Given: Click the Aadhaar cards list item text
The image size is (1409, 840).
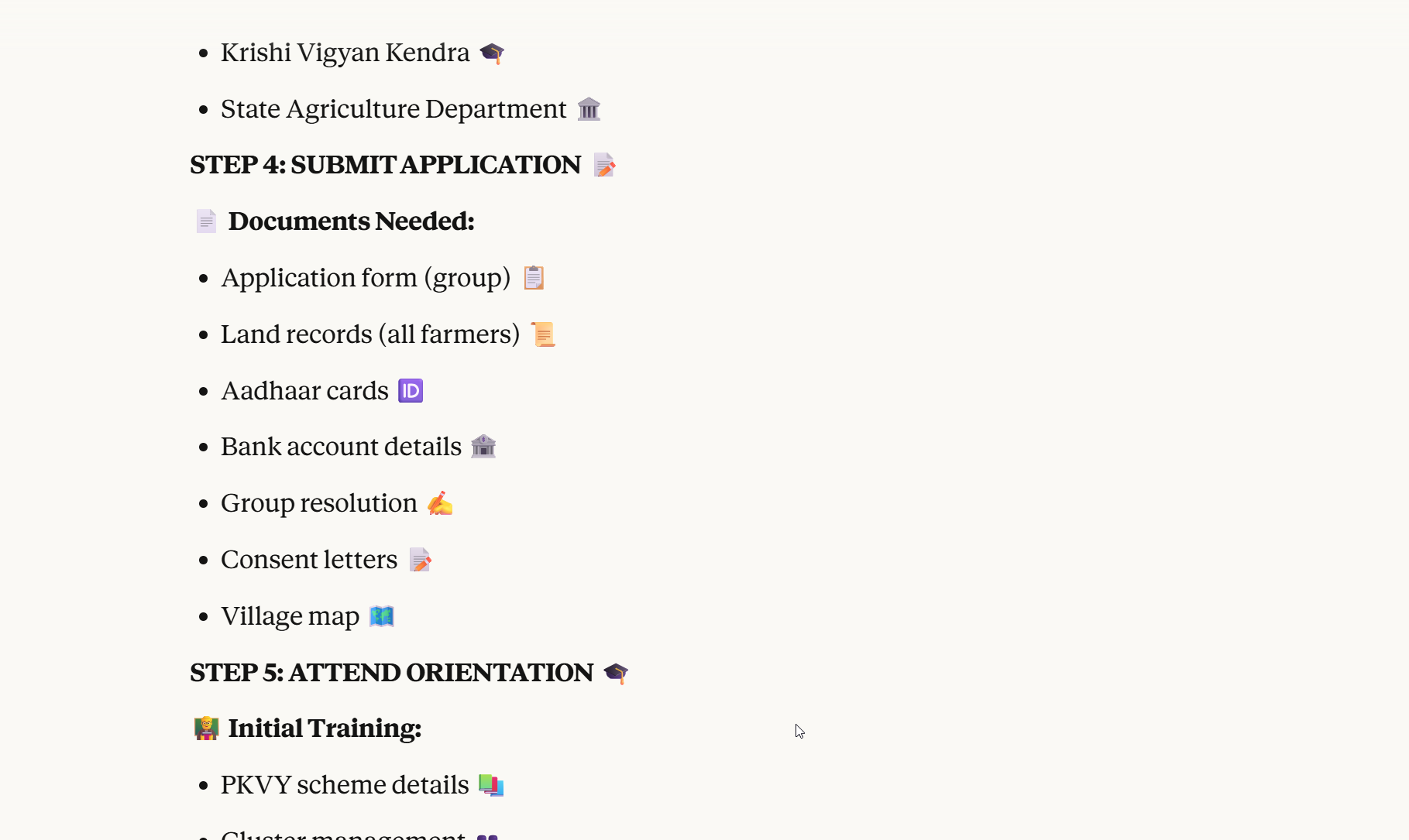Looking at the screenshot, I should pos(304,391).
